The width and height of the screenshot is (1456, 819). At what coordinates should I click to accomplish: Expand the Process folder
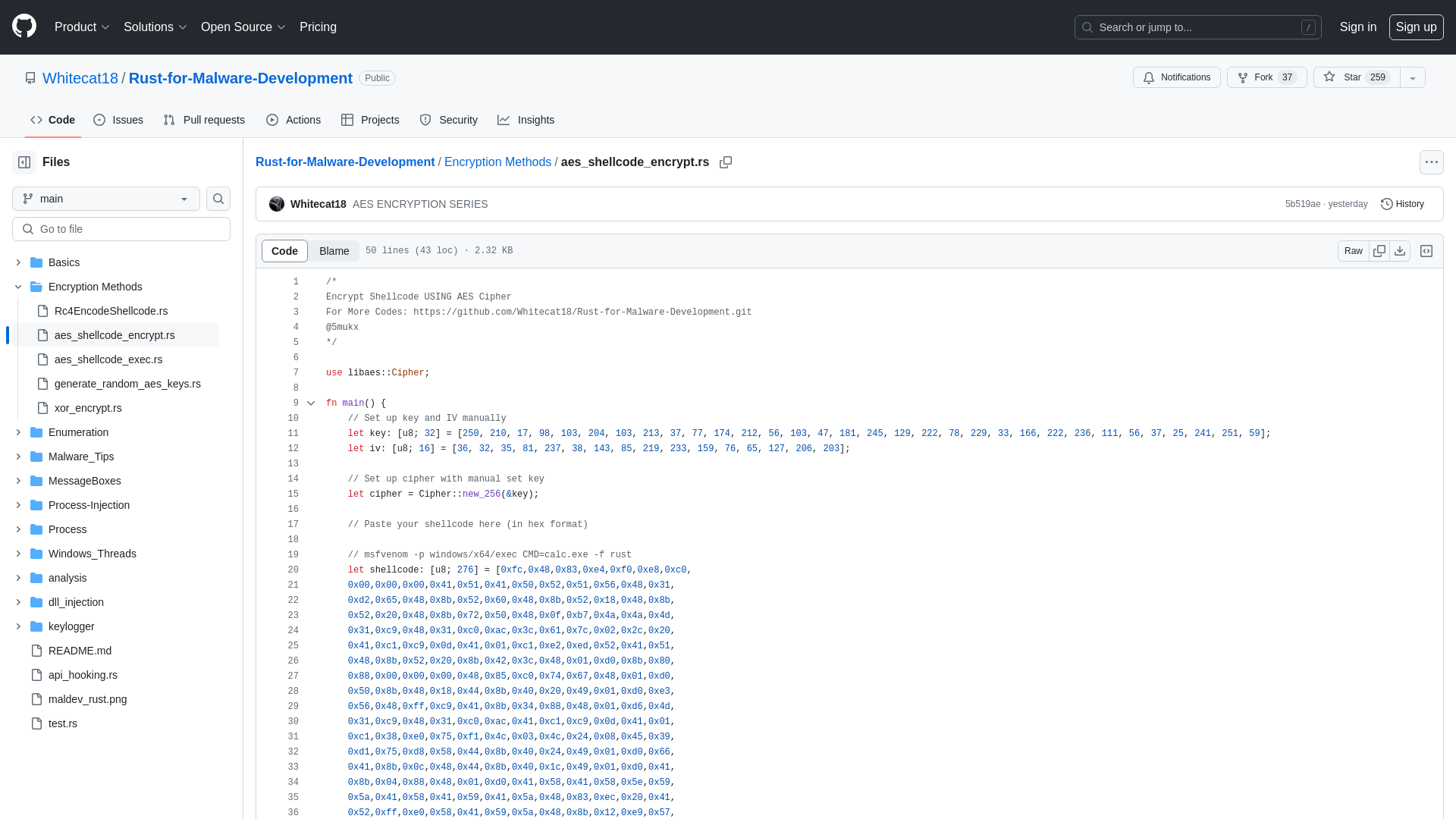pos(18,529)
